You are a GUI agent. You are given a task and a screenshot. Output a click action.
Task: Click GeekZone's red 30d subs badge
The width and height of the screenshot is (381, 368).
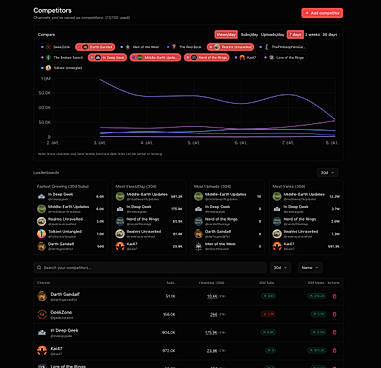click(x=268, y=314)
